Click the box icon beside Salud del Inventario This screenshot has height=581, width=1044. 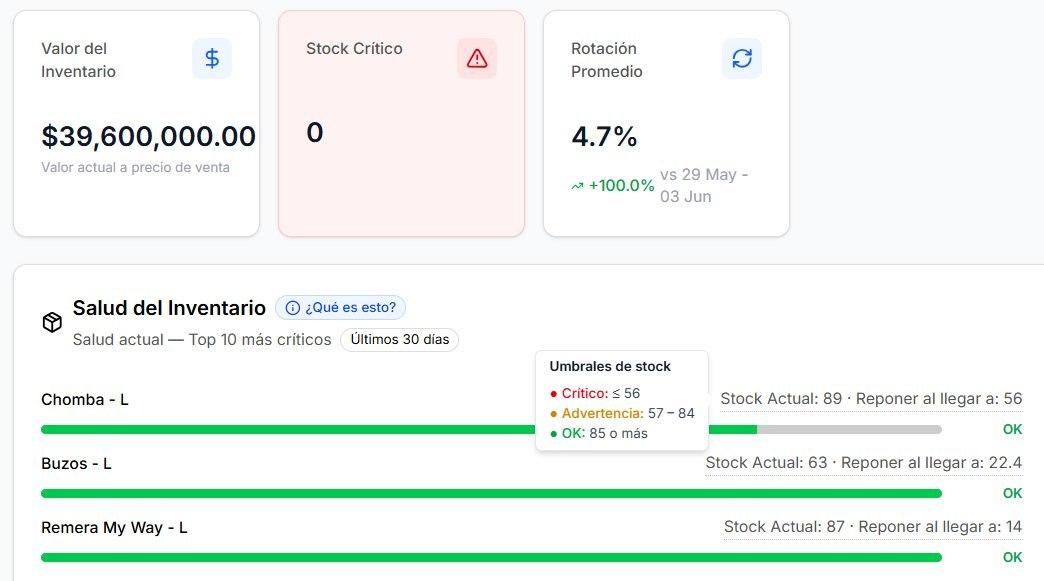pyautogui.click(x=52, y=323)
